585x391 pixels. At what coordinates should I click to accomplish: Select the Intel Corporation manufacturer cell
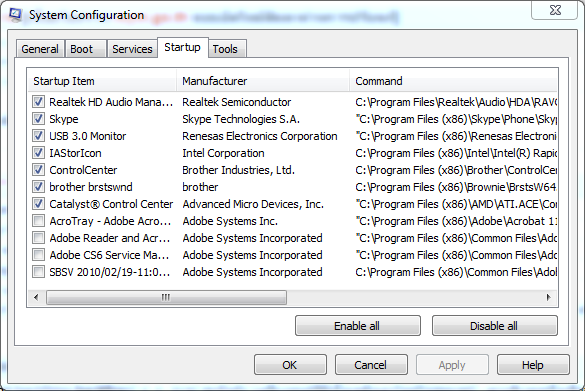tap(223, 153)
